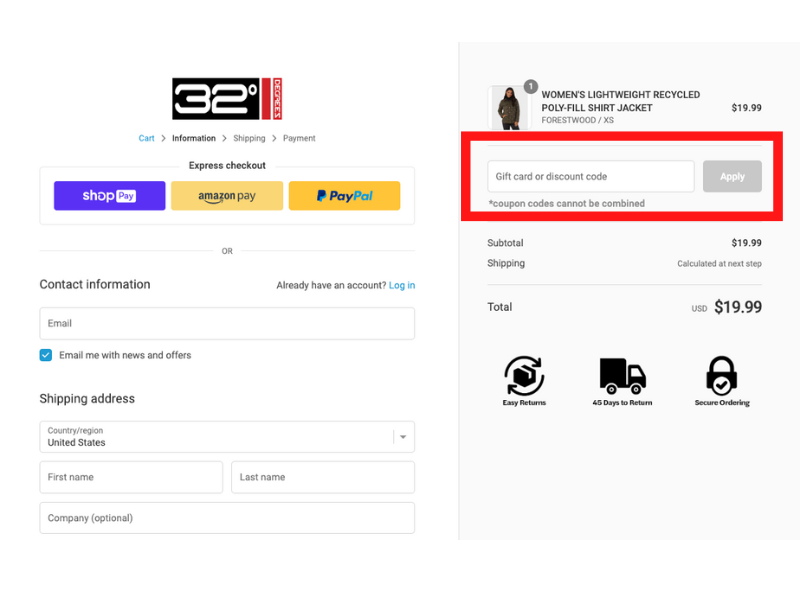Open the Country/region dropdown
This screenshot has height=600, width=800.
(x=227, y=437)
